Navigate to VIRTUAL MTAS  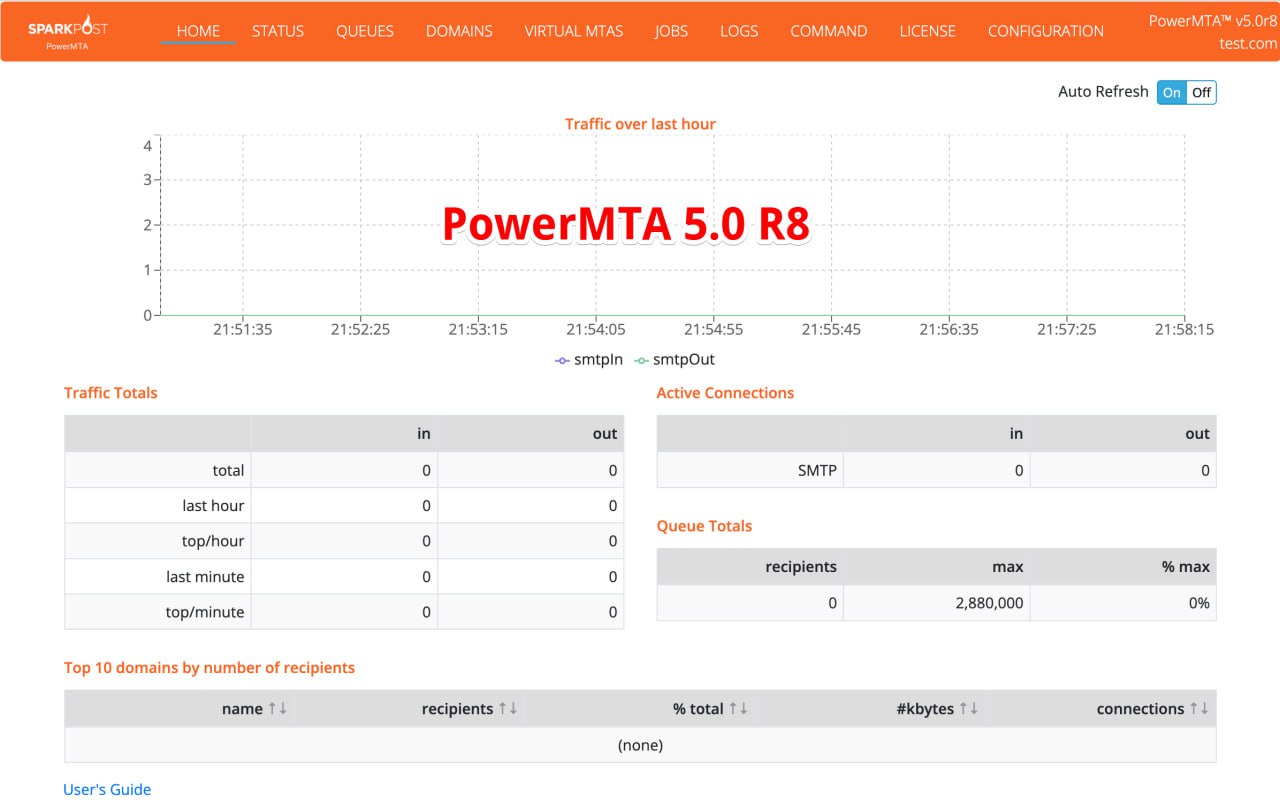pos(573,31)
